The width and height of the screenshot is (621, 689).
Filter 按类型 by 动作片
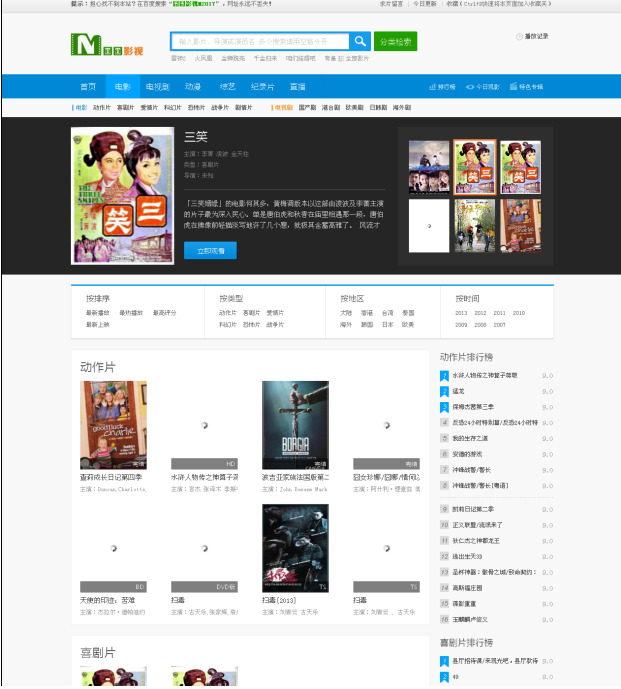pos(228,313)
